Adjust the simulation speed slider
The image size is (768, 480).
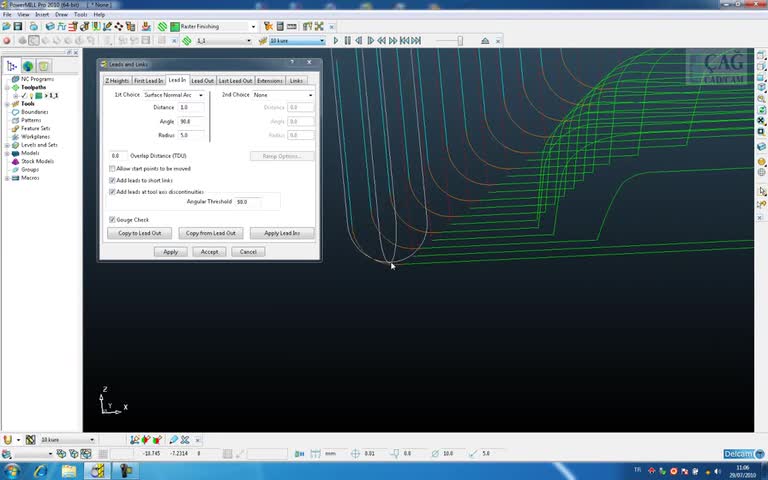tap(460, 41)
